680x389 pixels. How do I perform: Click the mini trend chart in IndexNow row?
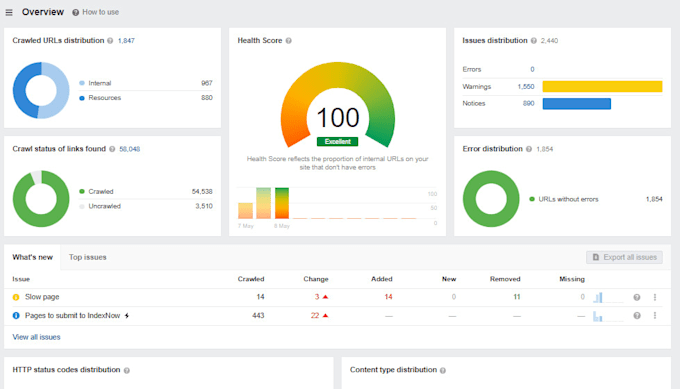click(x=608, y=317)
